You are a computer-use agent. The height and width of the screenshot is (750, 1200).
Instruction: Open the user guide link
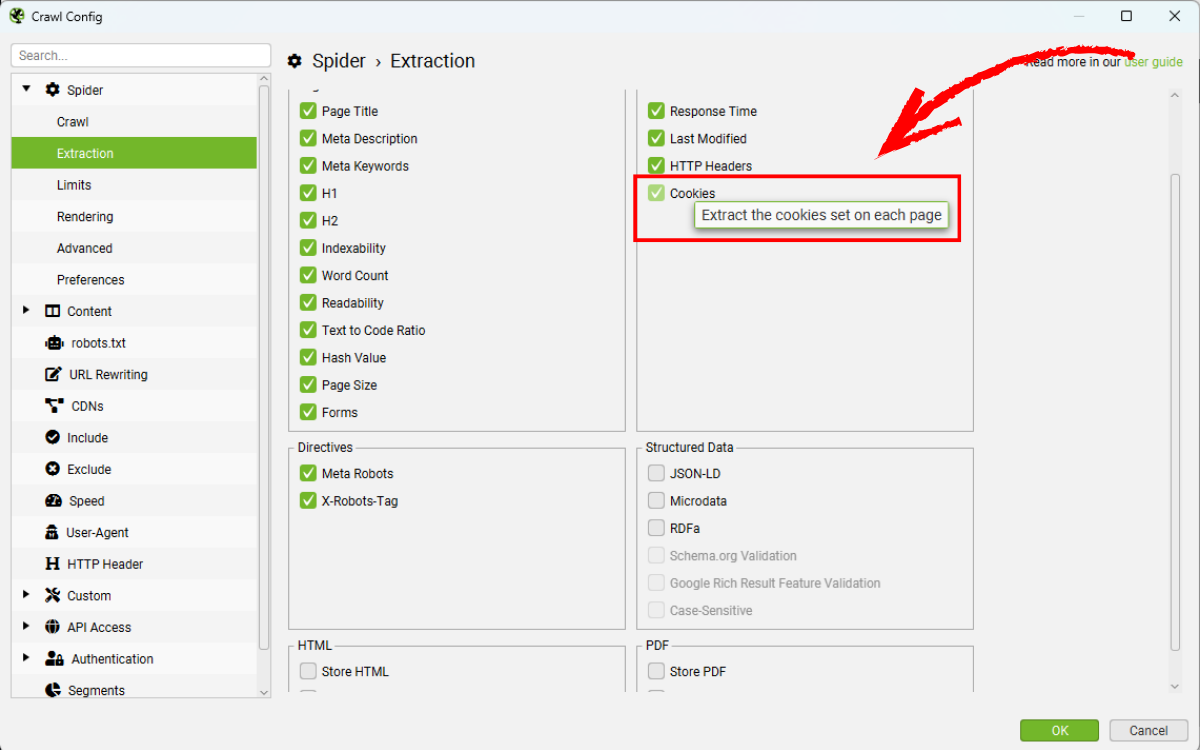pyautogui.click(x=1153, y=62)
